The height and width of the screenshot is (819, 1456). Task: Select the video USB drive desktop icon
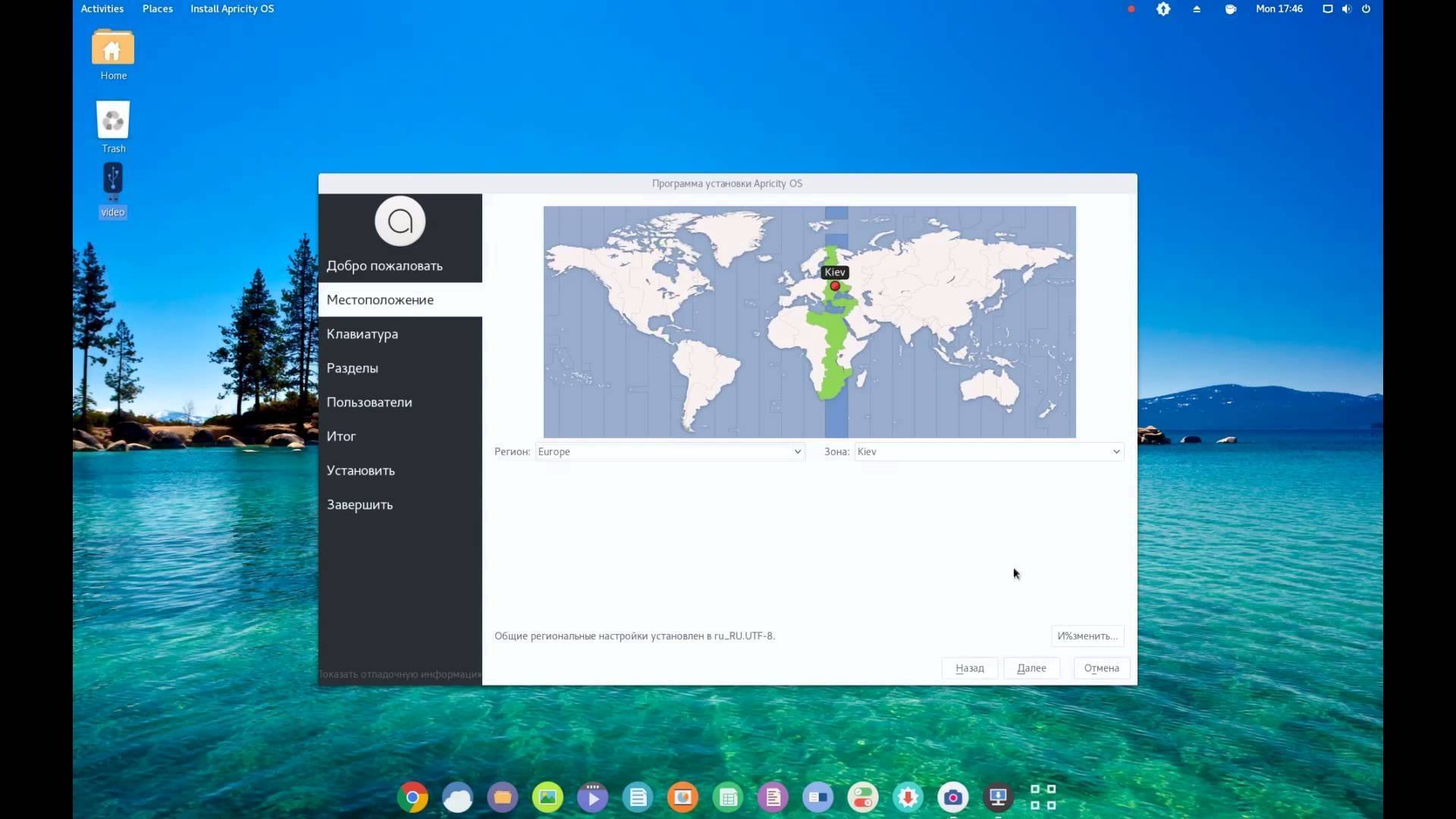pos(113,190)
